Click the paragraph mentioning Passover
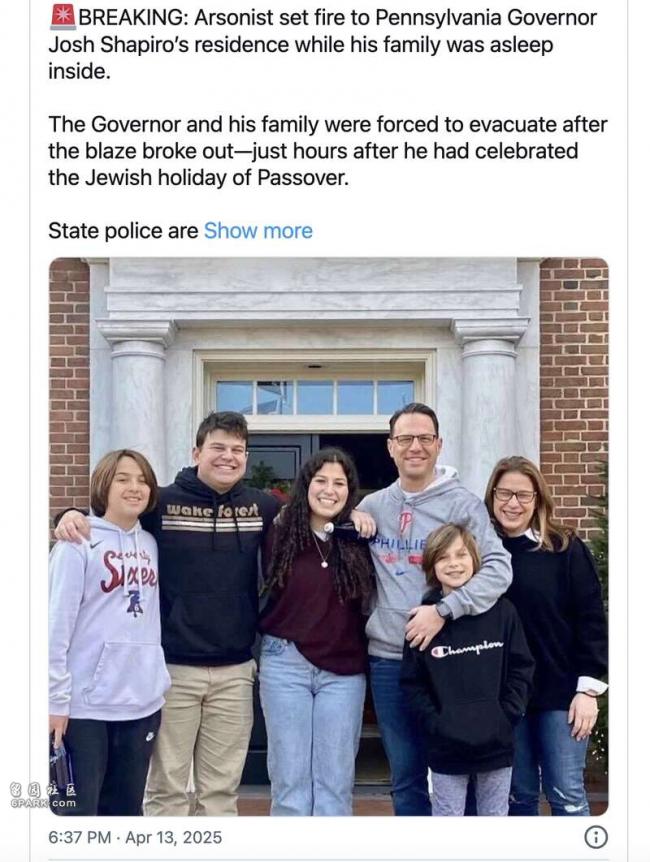The height and width of the screenshot is (862, 650). 328,151
